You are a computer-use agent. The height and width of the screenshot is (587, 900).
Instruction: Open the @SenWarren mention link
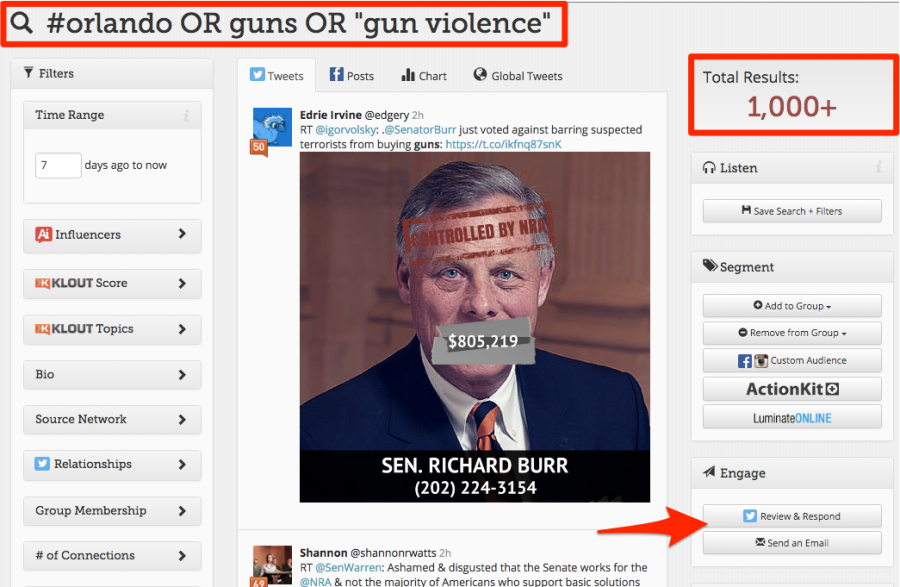348,567
